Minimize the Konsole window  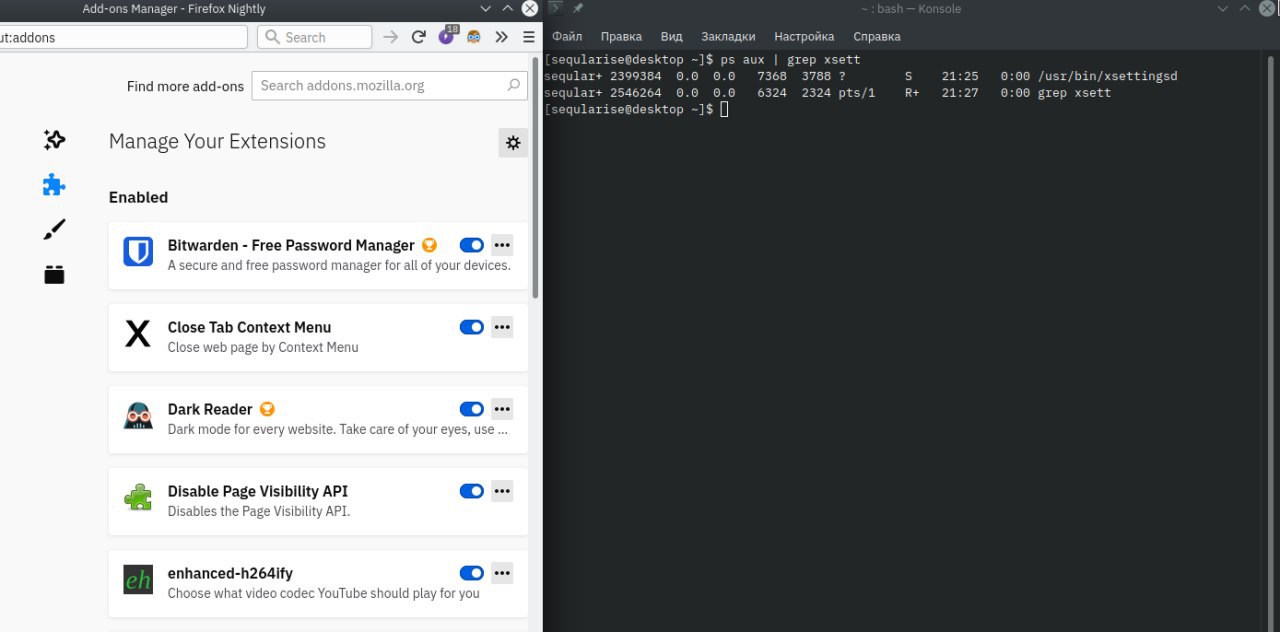click(x=1223, y=8)
